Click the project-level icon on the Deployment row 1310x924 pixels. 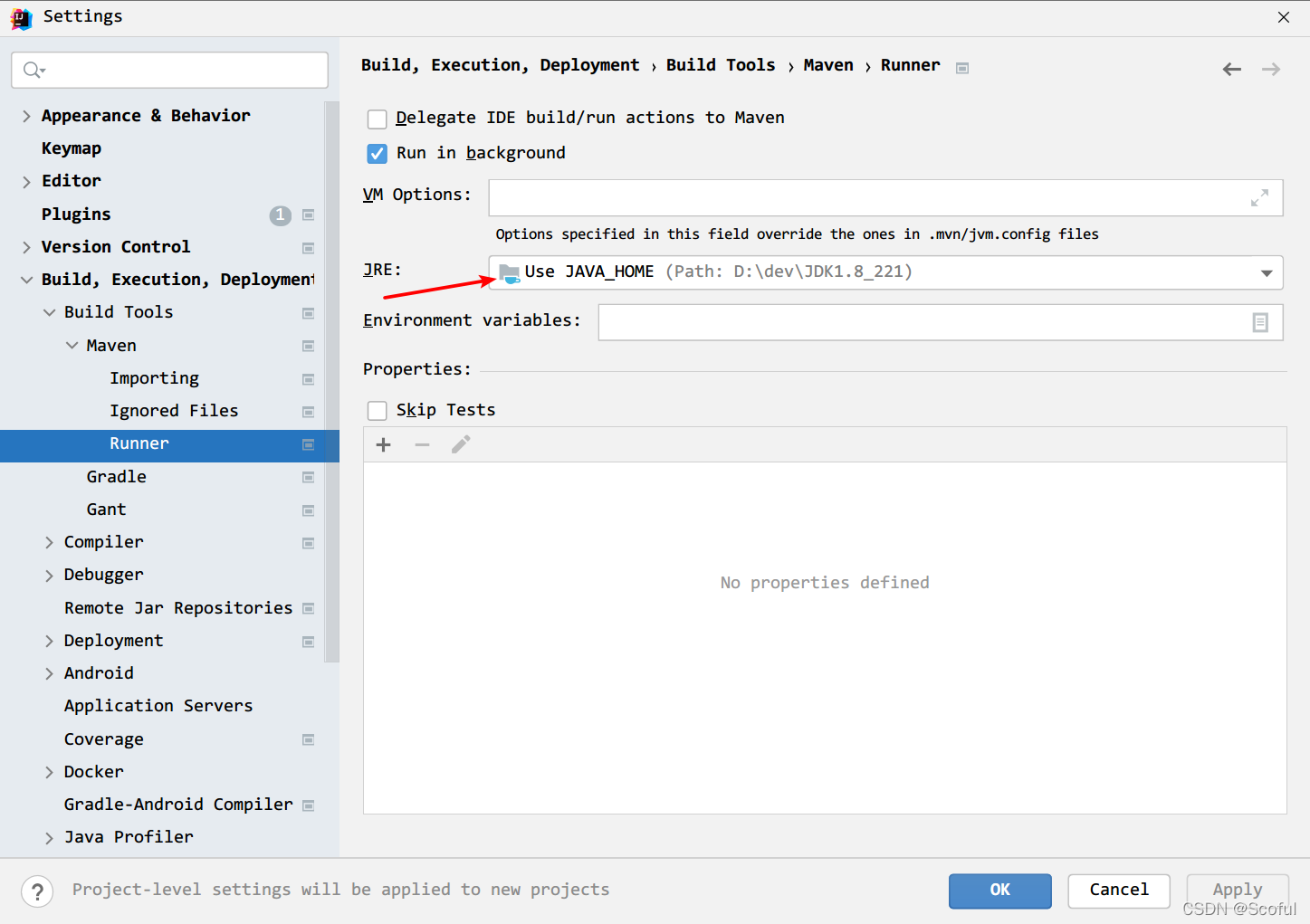tap(308, 642)
